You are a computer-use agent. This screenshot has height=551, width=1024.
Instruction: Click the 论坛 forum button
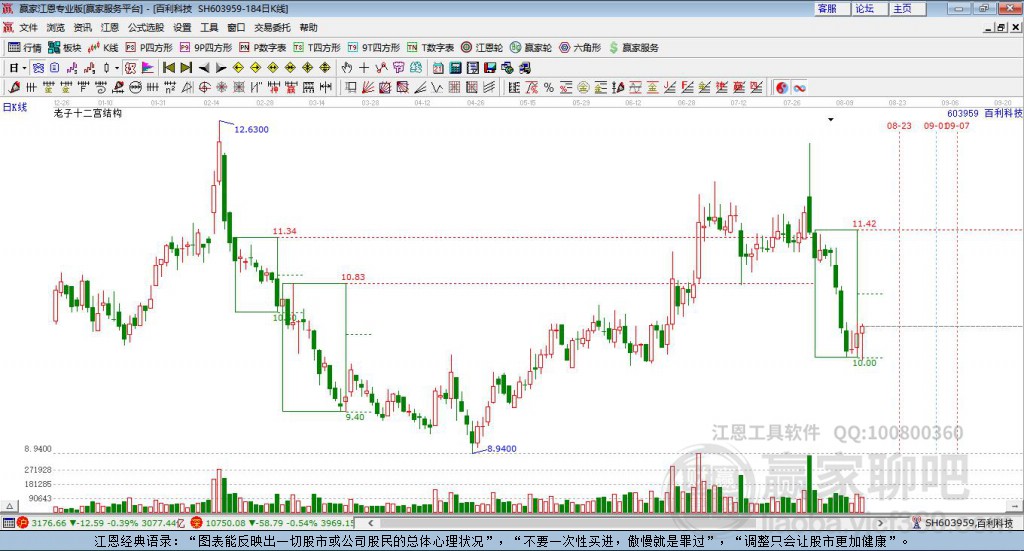tap(869, 8)
